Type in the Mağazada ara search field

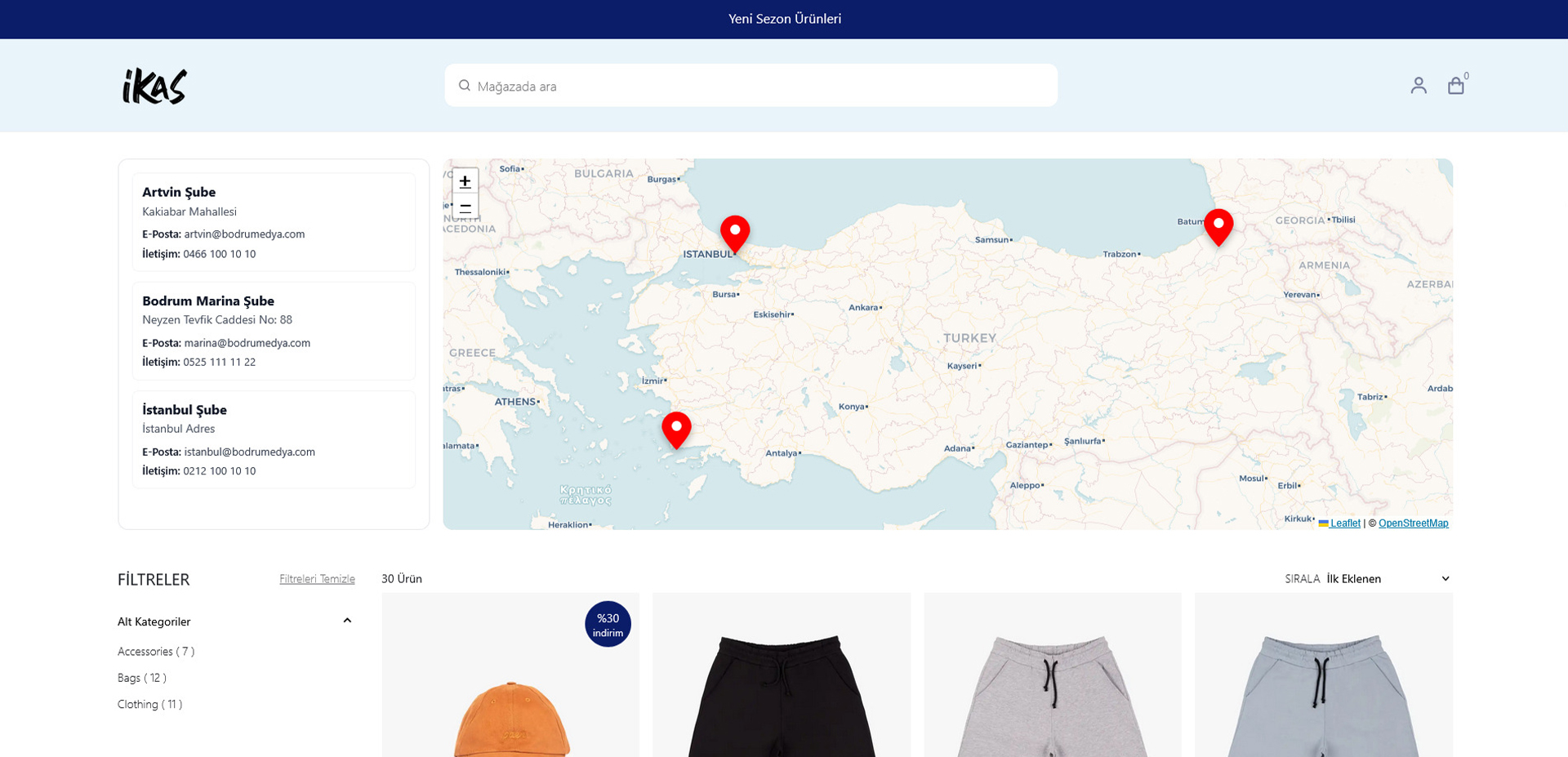click(x=759, y=86)
